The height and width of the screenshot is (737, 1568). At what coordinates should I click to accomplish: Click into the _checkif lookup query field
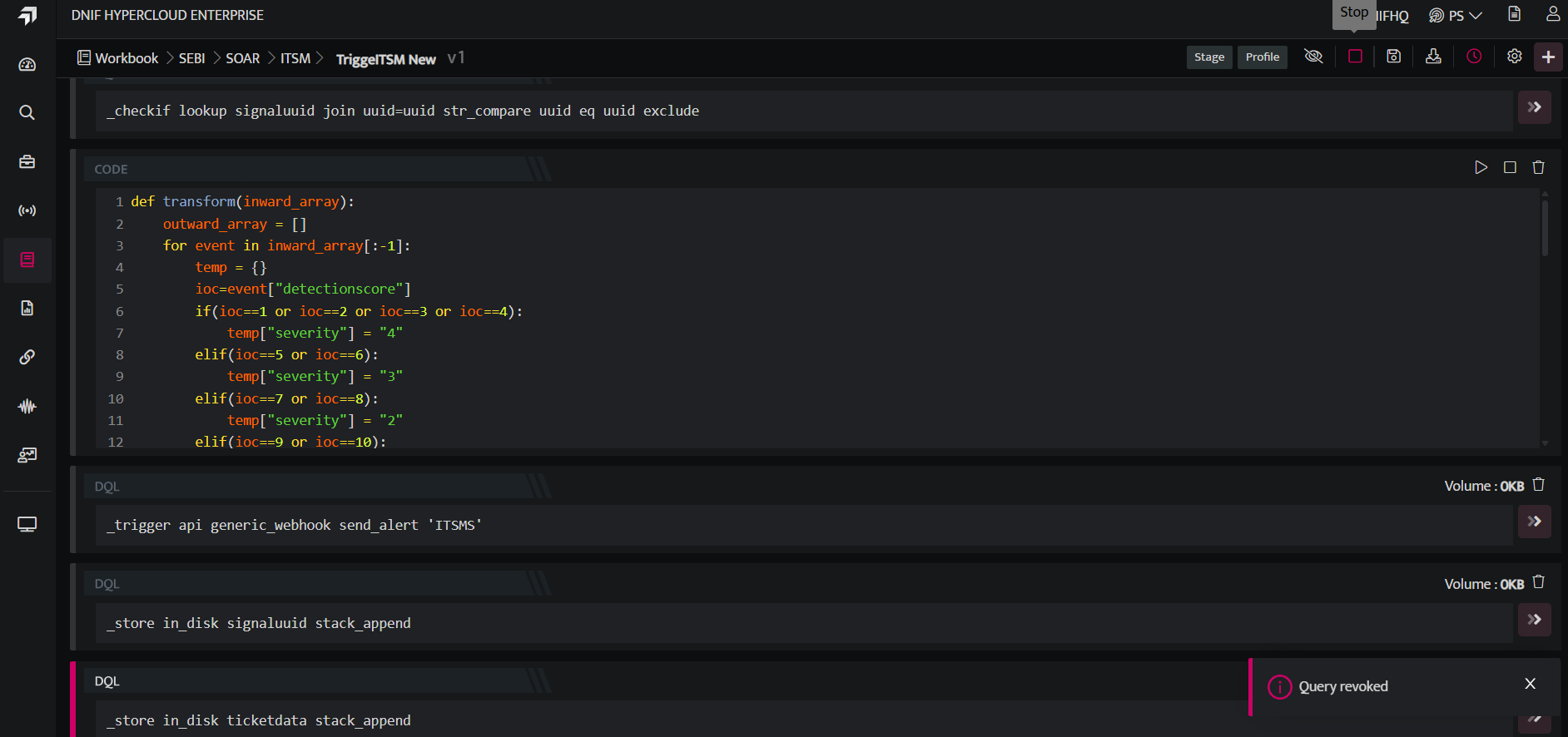tap(805, 111)
